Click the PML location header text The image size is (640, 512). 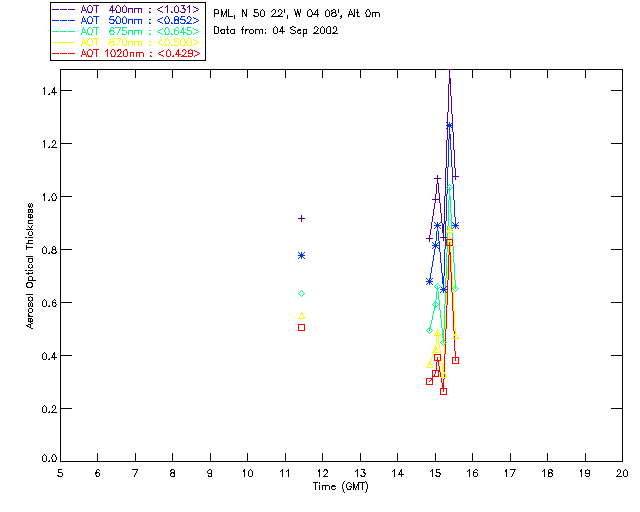297,14
